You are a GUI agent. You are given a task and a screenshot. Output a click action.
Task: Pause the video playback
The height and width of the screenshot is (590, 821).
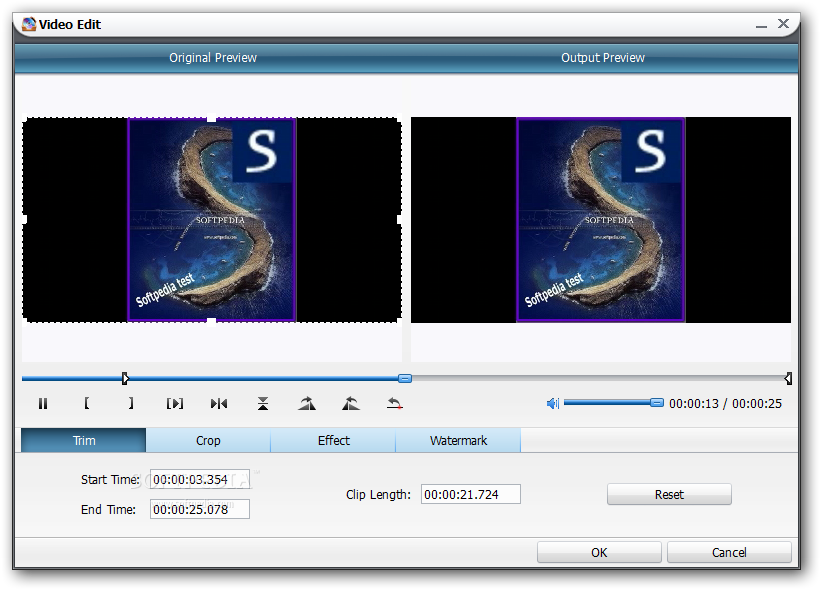coord(43,404)
